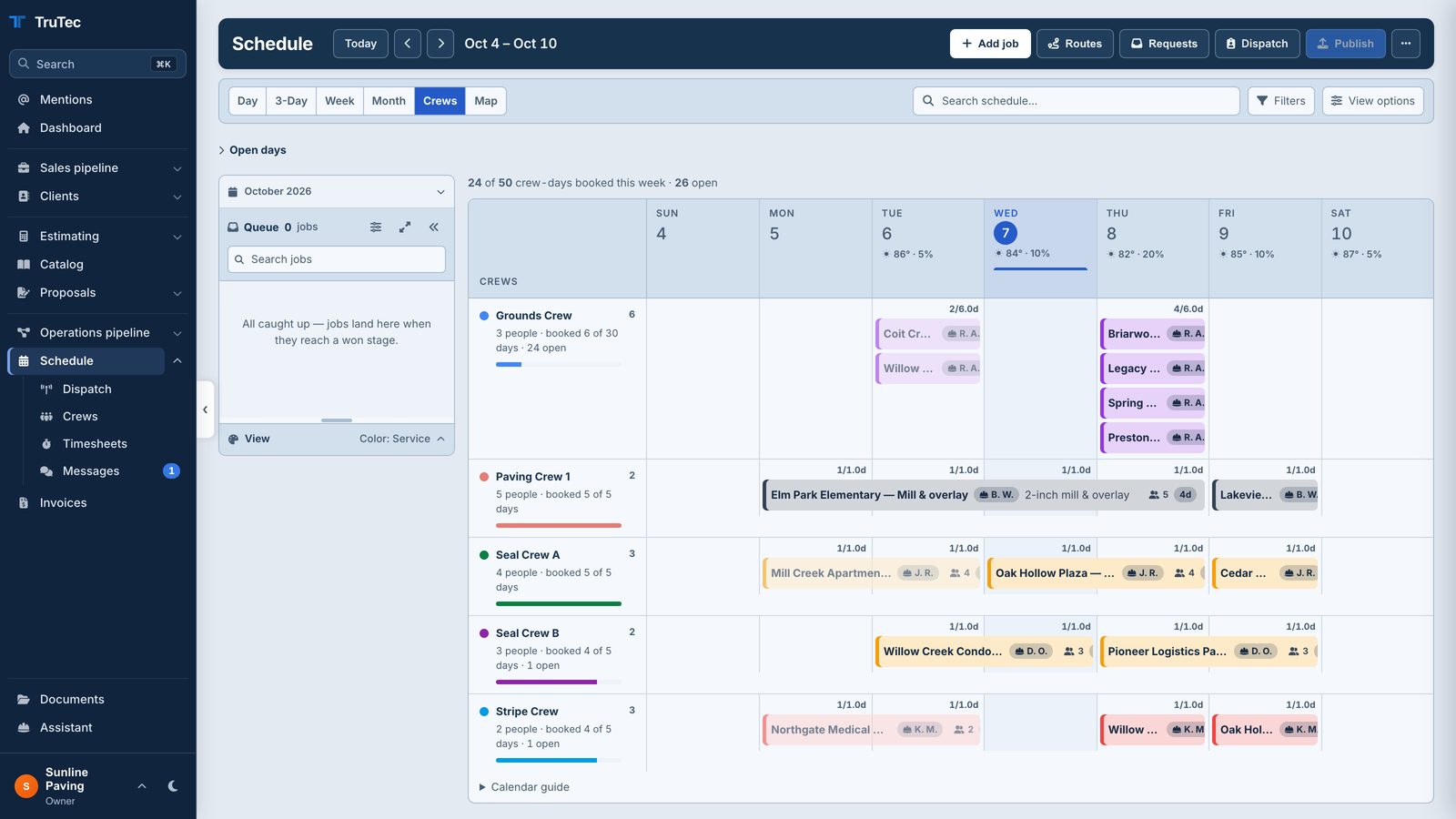The image size is (1456, 819).
Task: Open Sunline Paving account switcher
Action: pyautogui.click(x=86, y=786)
